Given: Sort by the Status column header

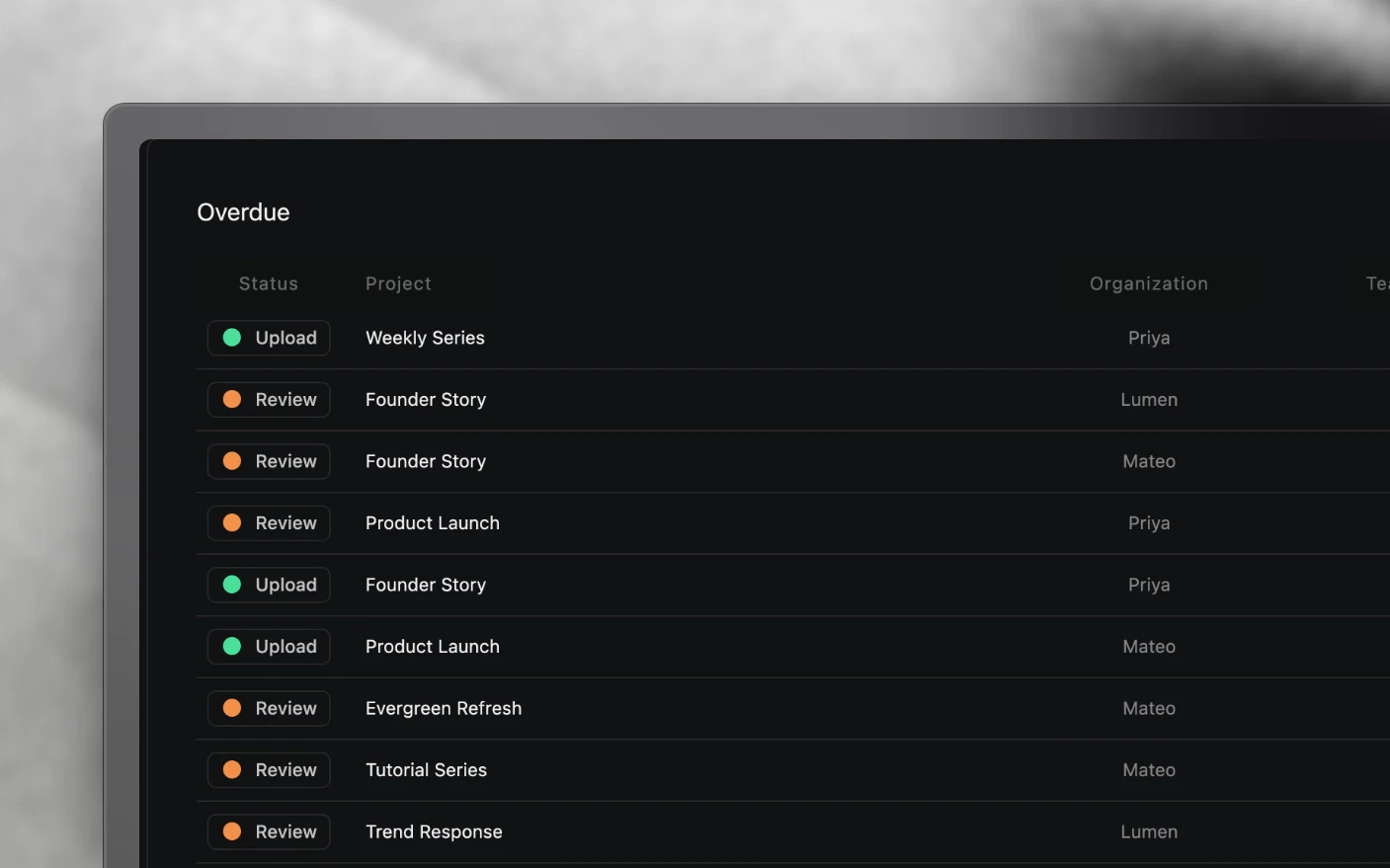Looking at the screenshot, I should 269,283.
